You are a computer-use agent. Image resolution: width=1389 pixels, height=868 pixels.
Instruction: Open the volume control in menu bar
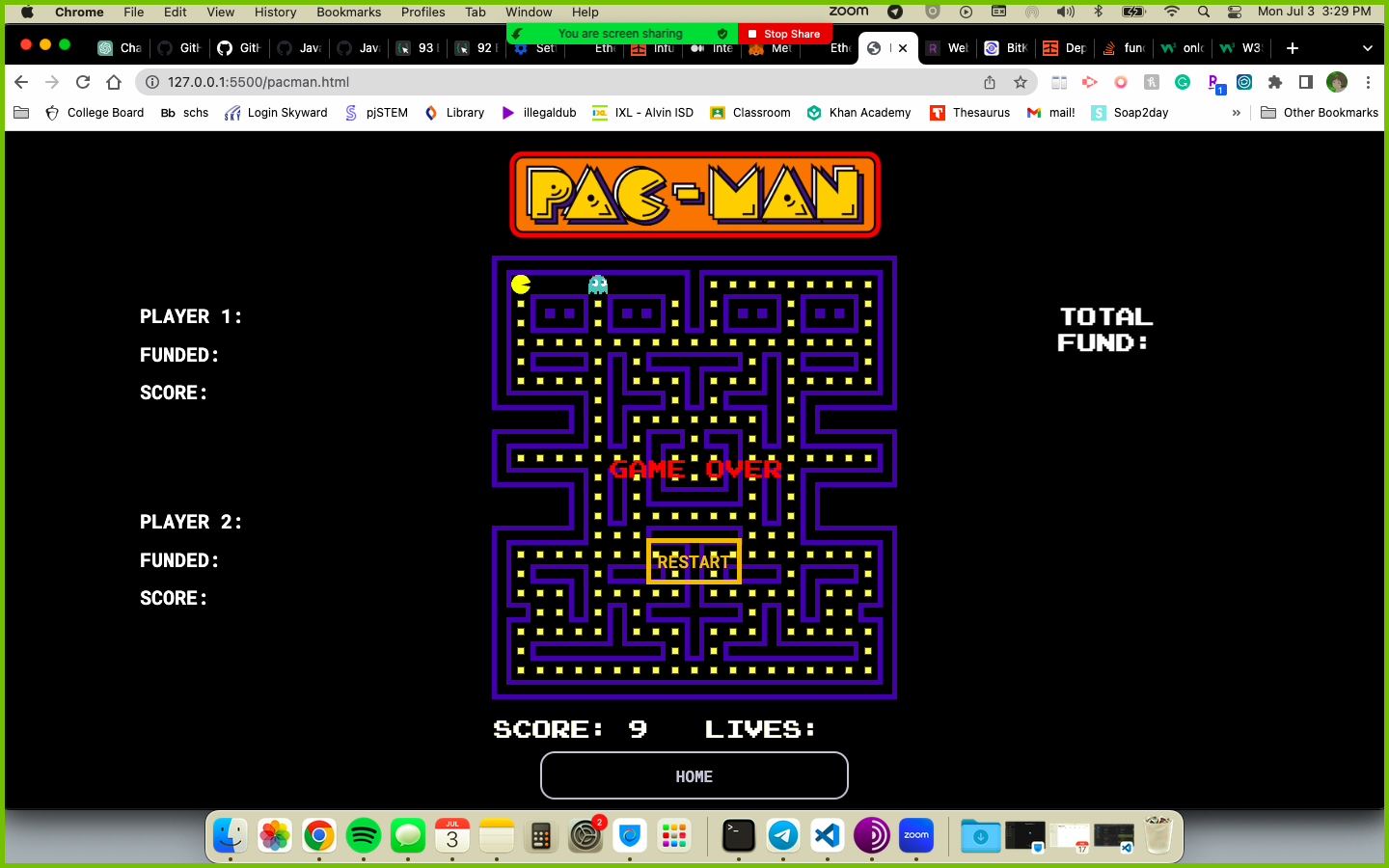pos(1065,12)
